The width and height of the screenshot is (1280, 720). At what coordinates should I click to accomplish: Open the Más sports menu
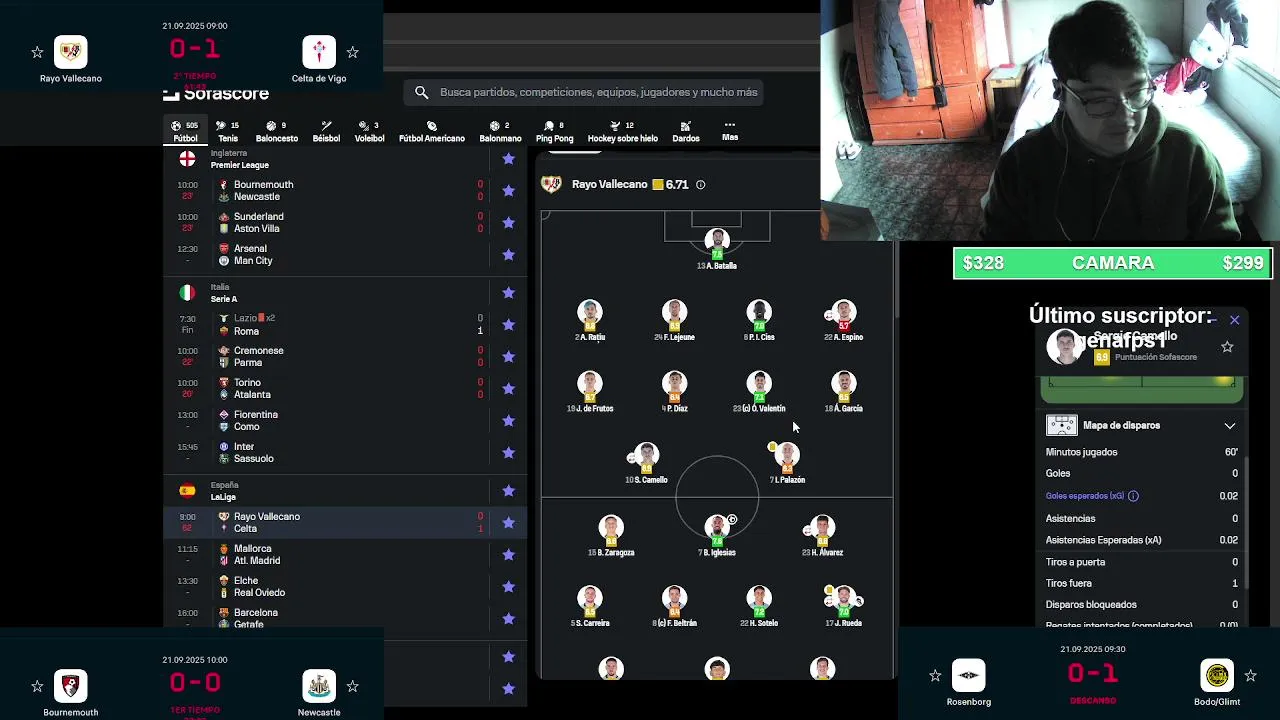click(730, 131)
